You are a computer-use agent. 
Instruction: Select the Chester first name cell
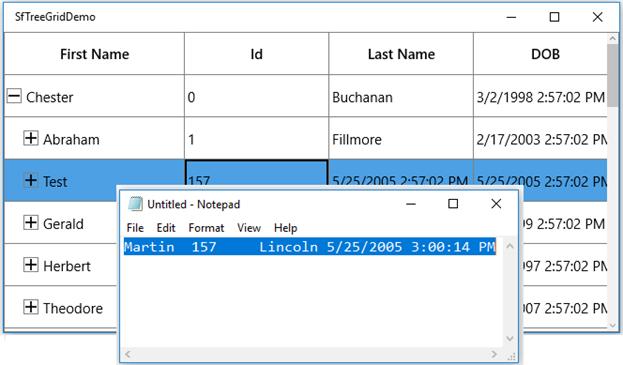tap(95, 97)
